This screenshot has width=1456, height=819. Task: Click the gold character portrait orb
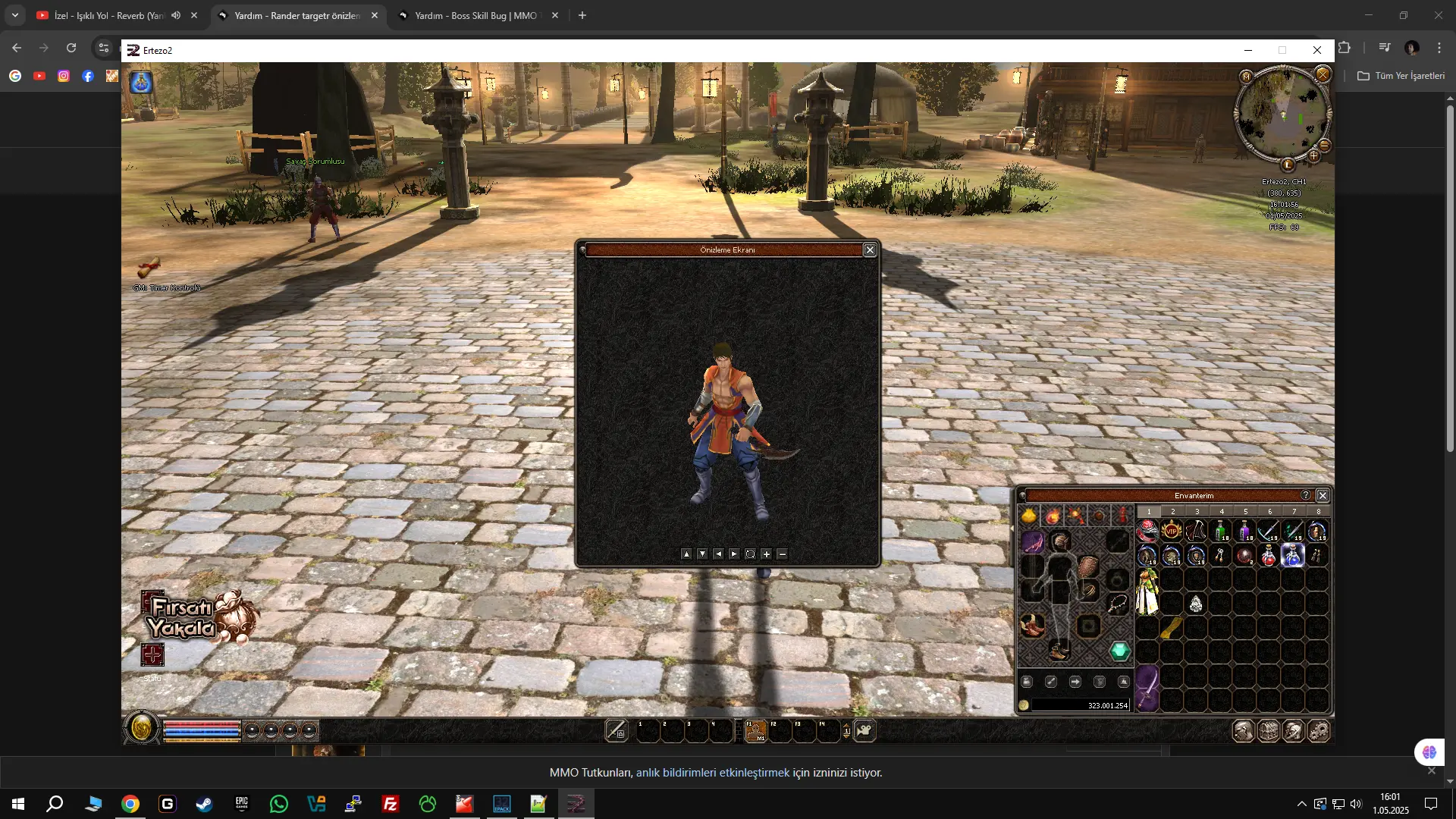(x=142, y=729)
